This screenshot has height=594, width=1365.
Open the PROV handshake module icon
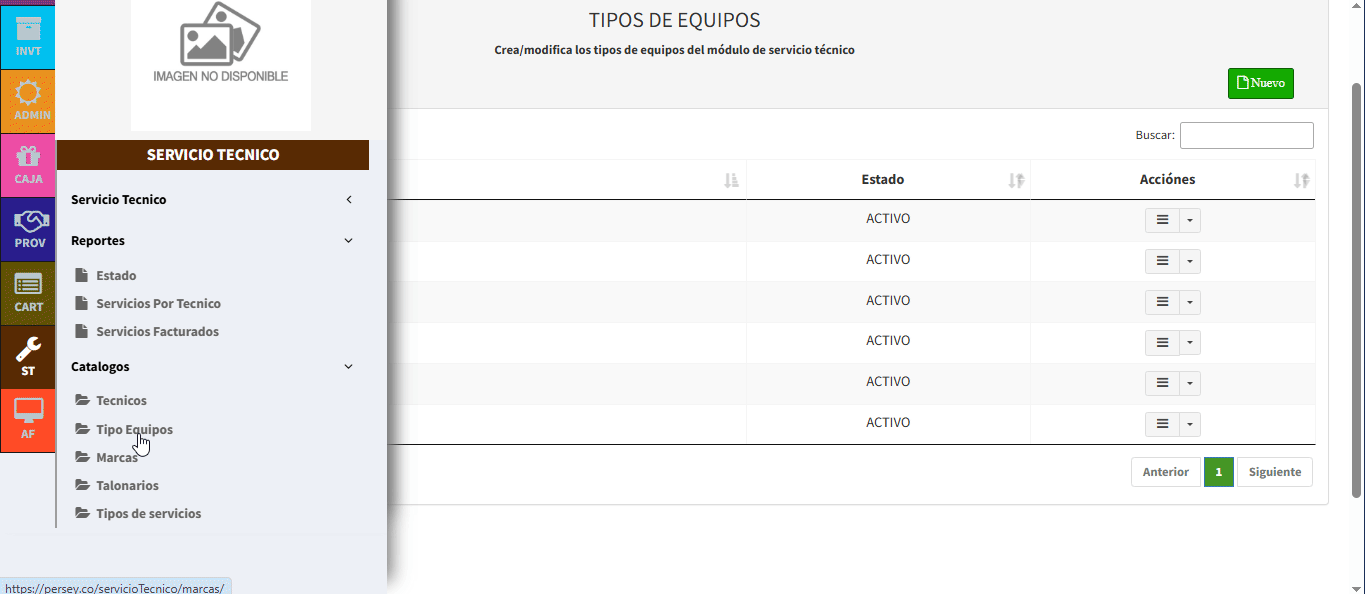(28, 229)
